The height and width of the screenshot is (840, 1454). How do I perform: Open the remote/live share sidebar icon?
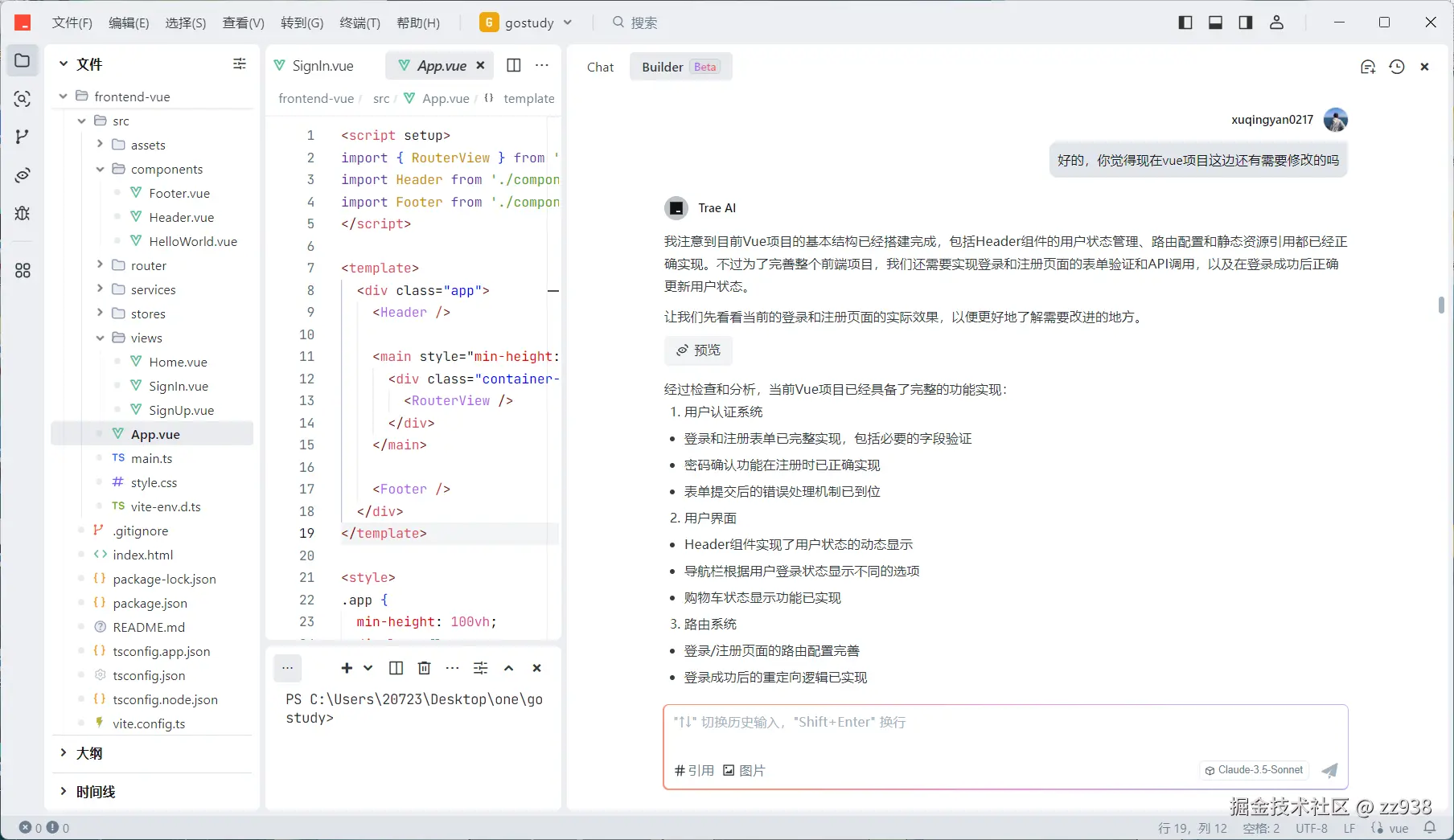(23, 175)
